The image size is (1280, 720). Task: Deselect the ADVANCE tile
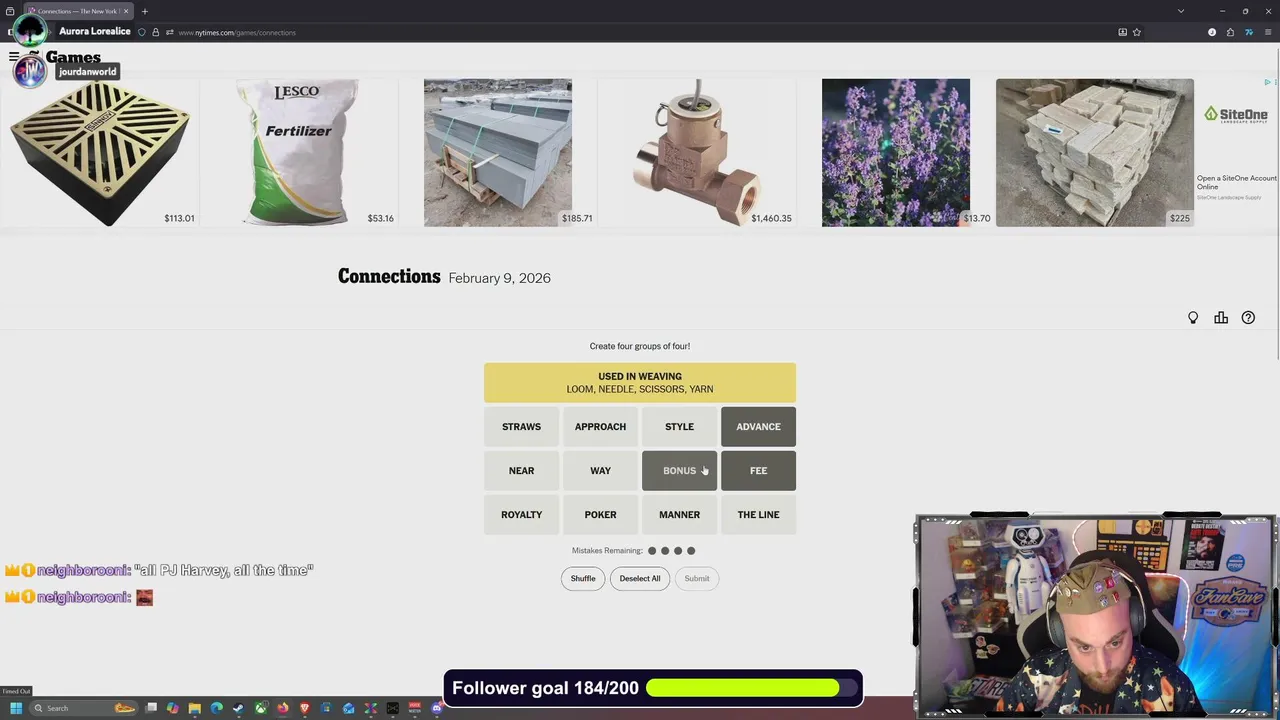point(758,427)
